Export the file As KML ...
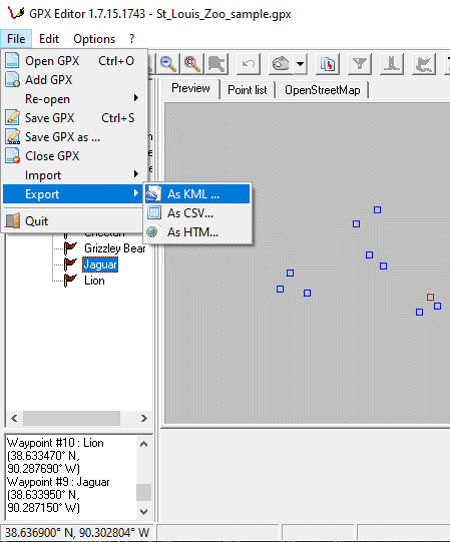This screenshot has width=450, height=542. (197, 194)
